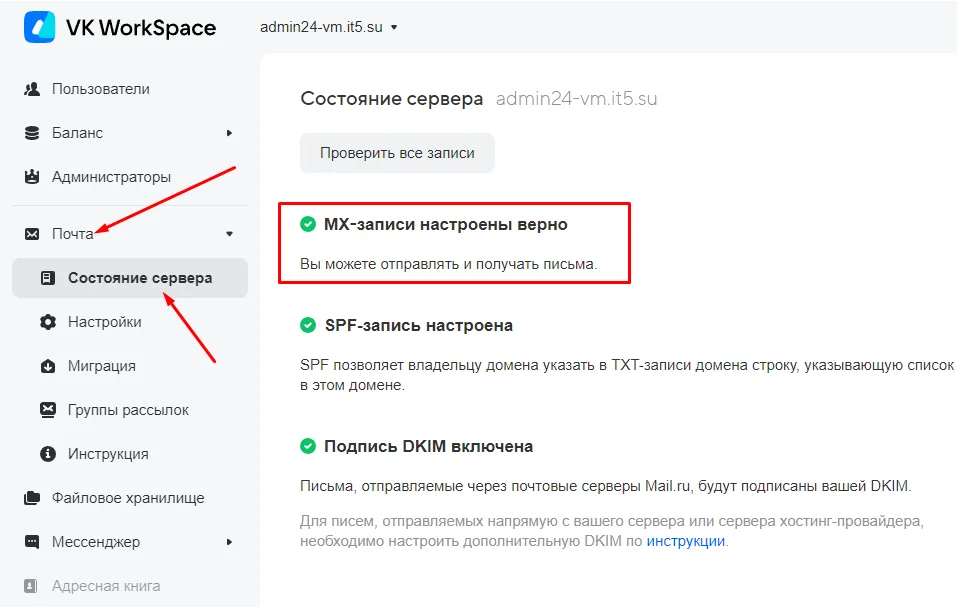The width and height of the screenshot is (957, 607).
Task: Click the Инструкция info icon
Action: pos(48,454)
